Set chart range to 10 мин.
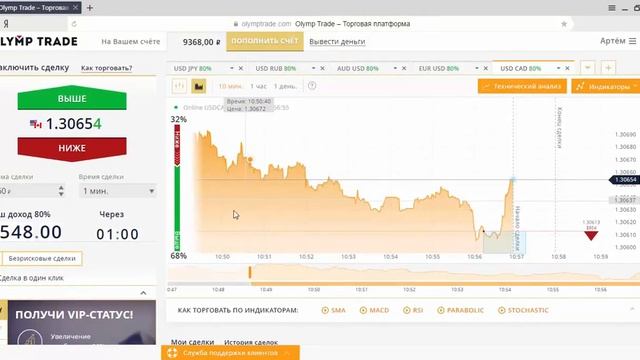640x360 pixels. coord(231,86)
